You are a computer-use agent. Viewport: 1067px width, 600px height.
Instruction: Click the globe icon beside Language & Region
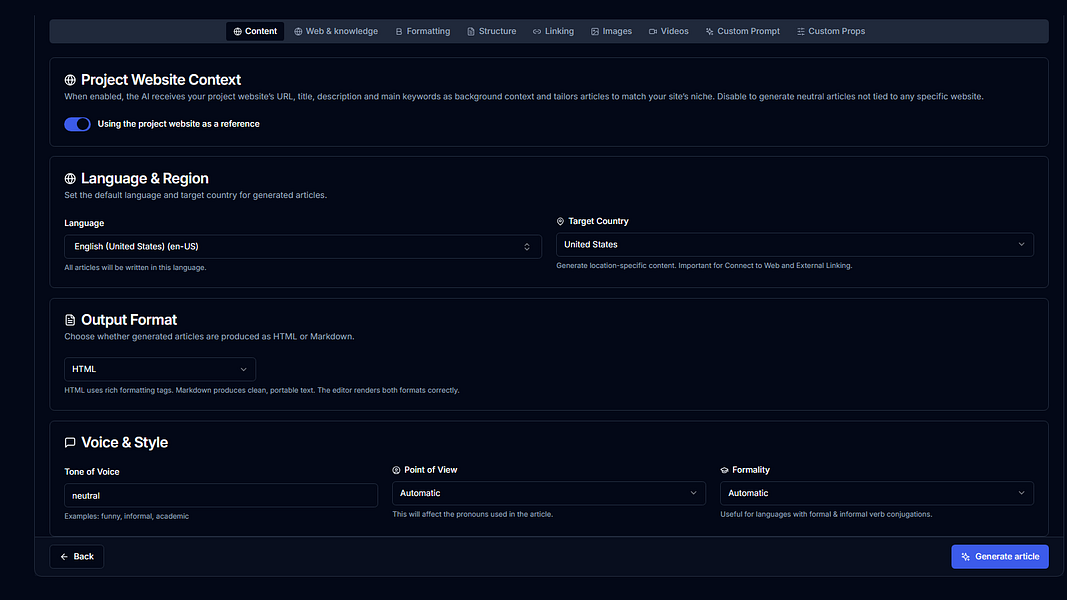point(70,179)
